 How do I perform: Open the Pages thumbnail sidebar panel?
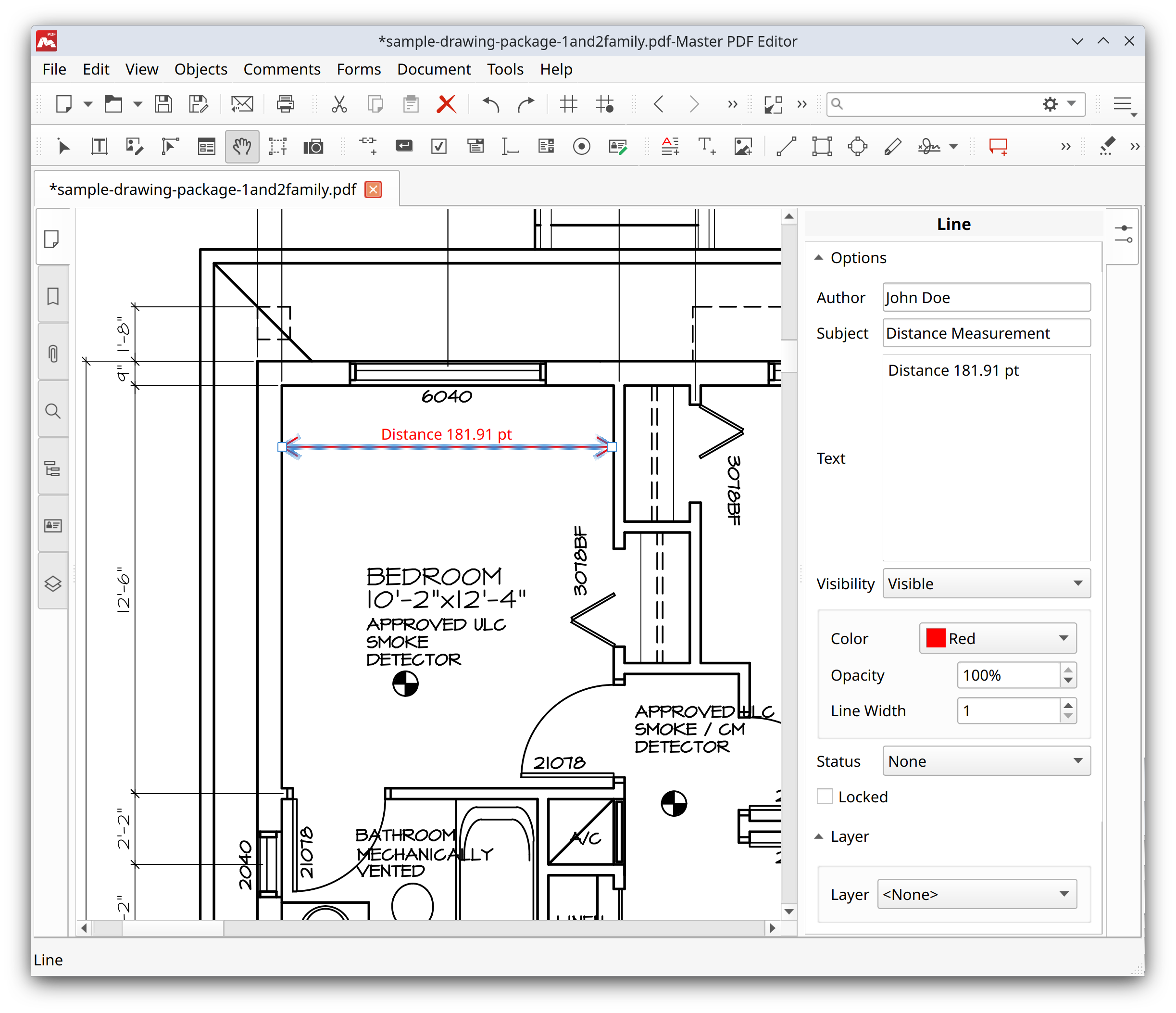[53, 239]
